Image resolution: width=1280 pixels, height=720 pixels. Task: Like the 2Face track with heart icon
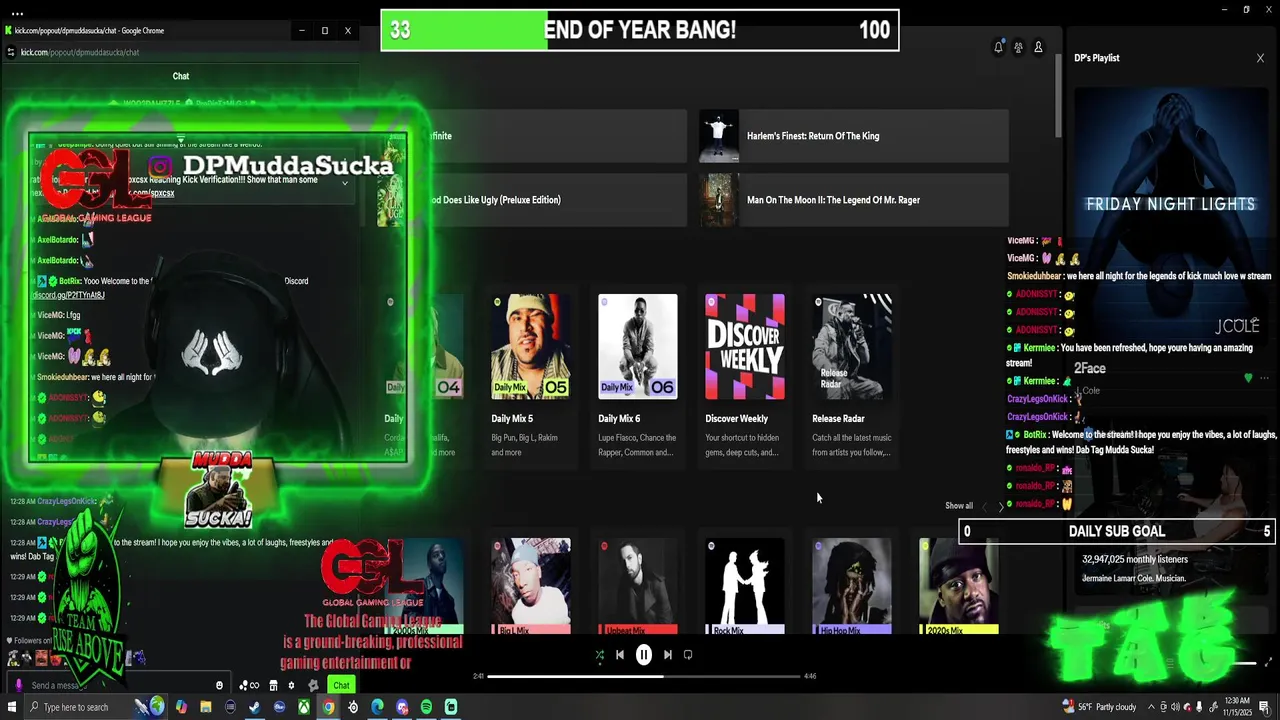1248,378
